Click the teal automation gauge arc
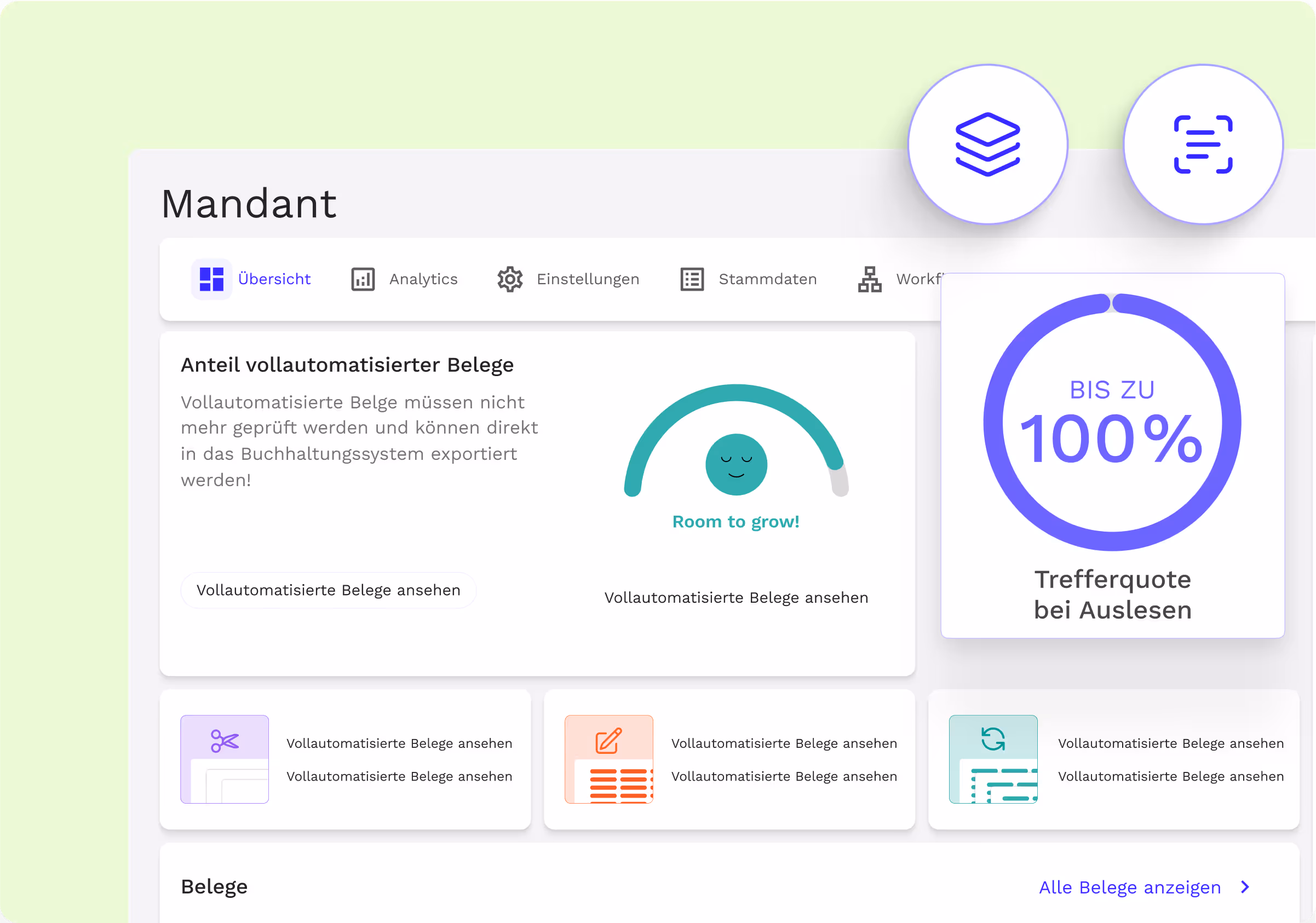Screen dimensions: 1316x923 click(x=736, y=393)
